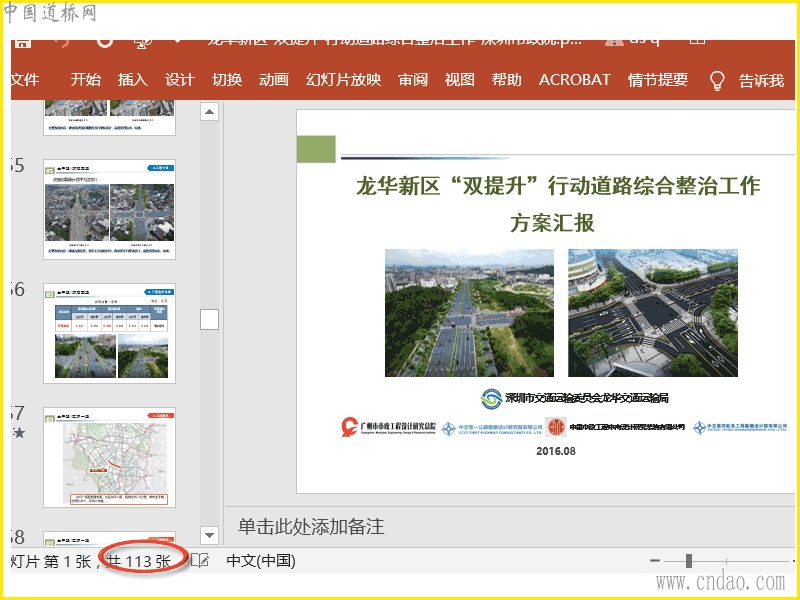The image size is (800, 600).
Task: Click the zoom out minus button
Action: pyautogui.click(x=655, y=561)
